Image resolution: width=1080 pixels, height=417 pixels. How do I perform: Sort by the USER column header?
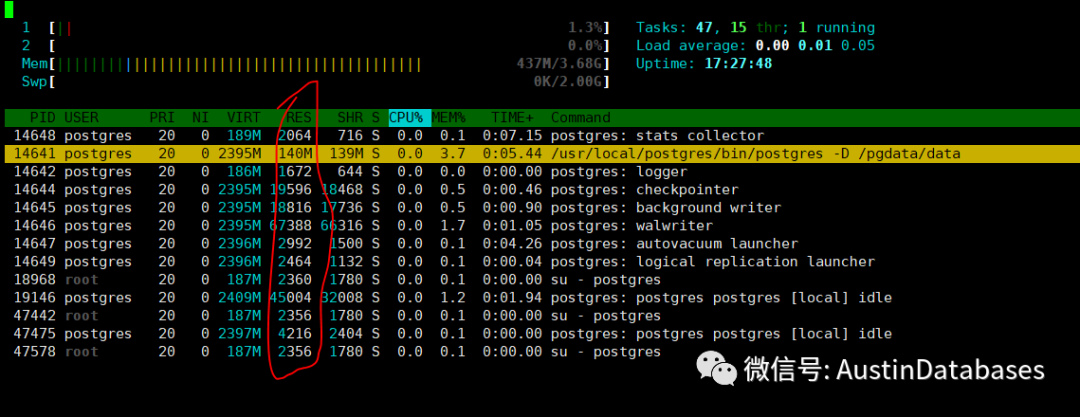[x=82, y=118]
